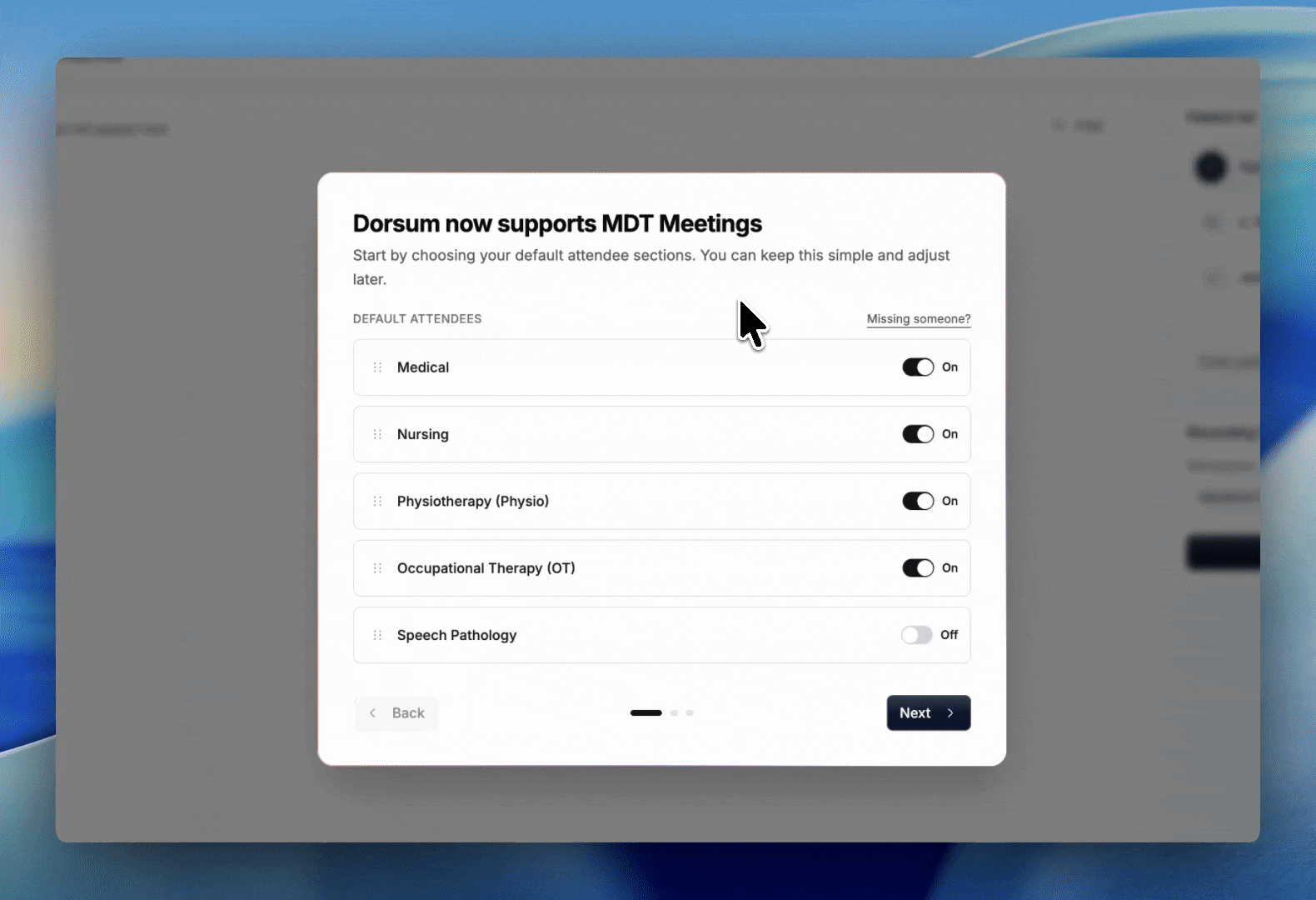Grab the drag handle beside Medical

pyautogui.click(x=377, y=367)
